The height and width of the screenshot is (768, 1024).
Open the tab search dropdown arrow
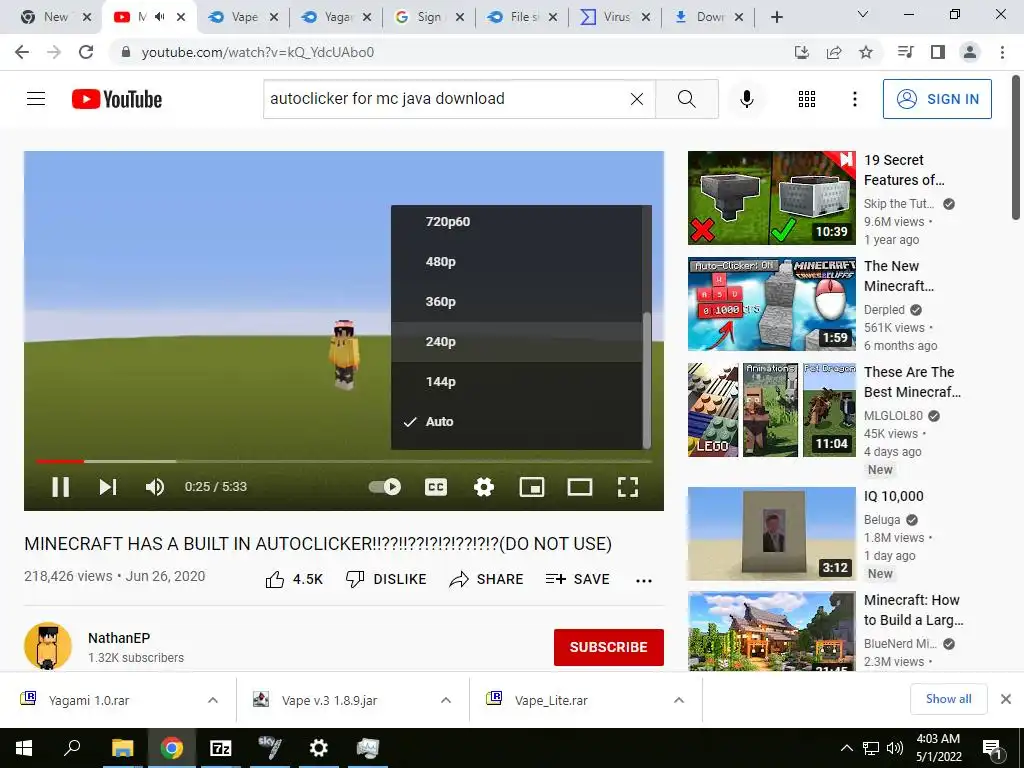pos(863,14)
